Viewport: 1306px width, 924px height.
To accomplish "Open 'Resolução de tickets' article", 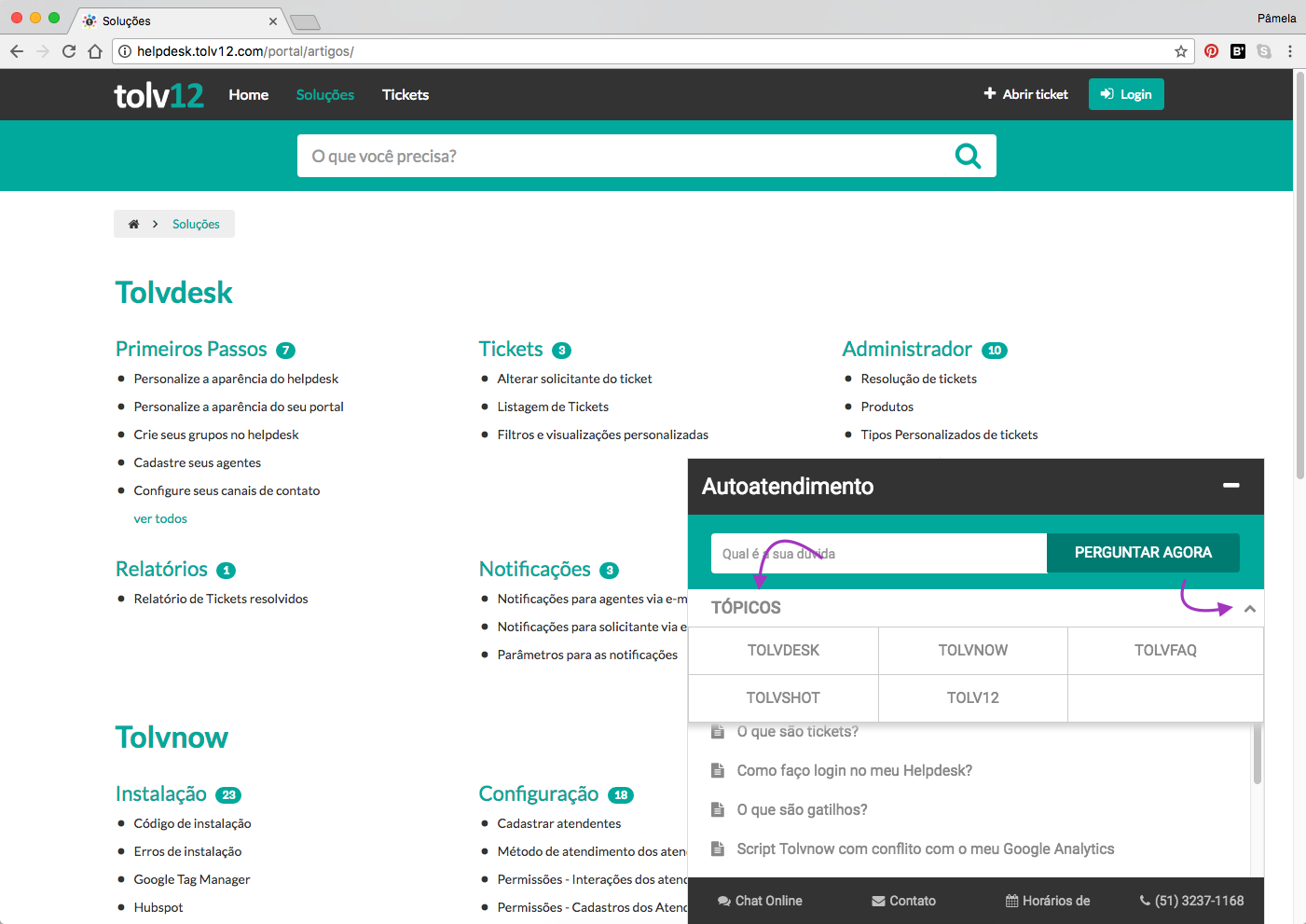I will [x=919, y=379].
